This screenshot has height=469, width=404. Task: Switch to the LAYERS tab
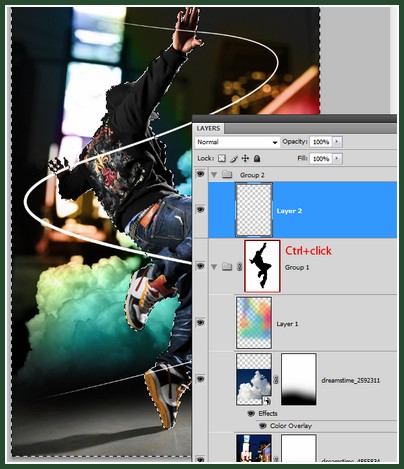tap(208, 129)
